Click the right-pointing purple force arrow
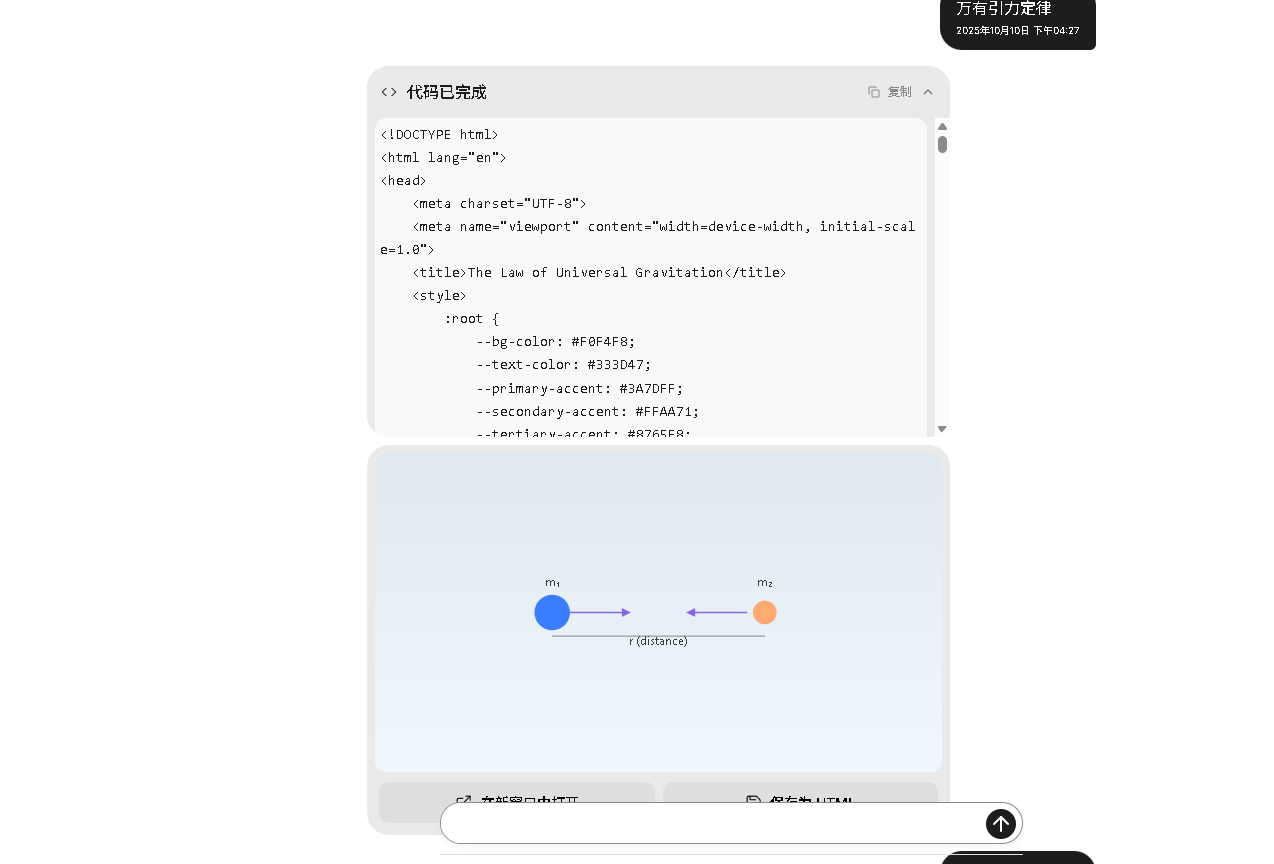The image size is (1274, 864). pyautogui.click(x=601, y=612)
